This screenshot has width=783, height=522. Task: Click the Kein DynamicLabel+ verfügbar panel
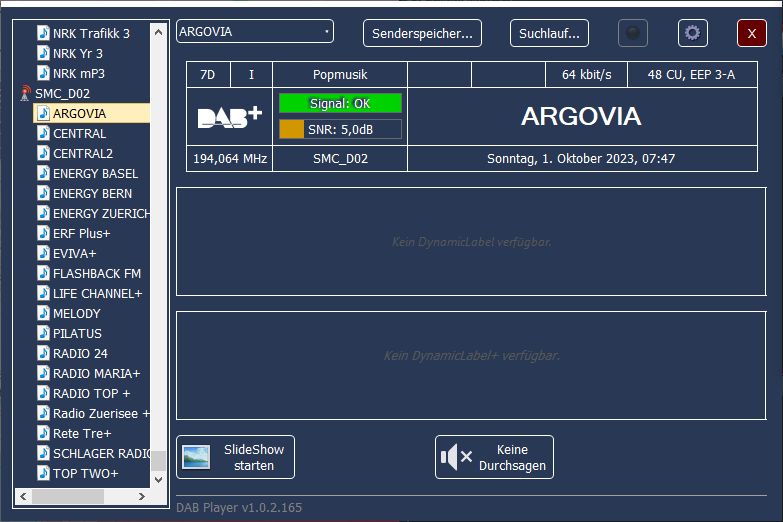[471, 365]
